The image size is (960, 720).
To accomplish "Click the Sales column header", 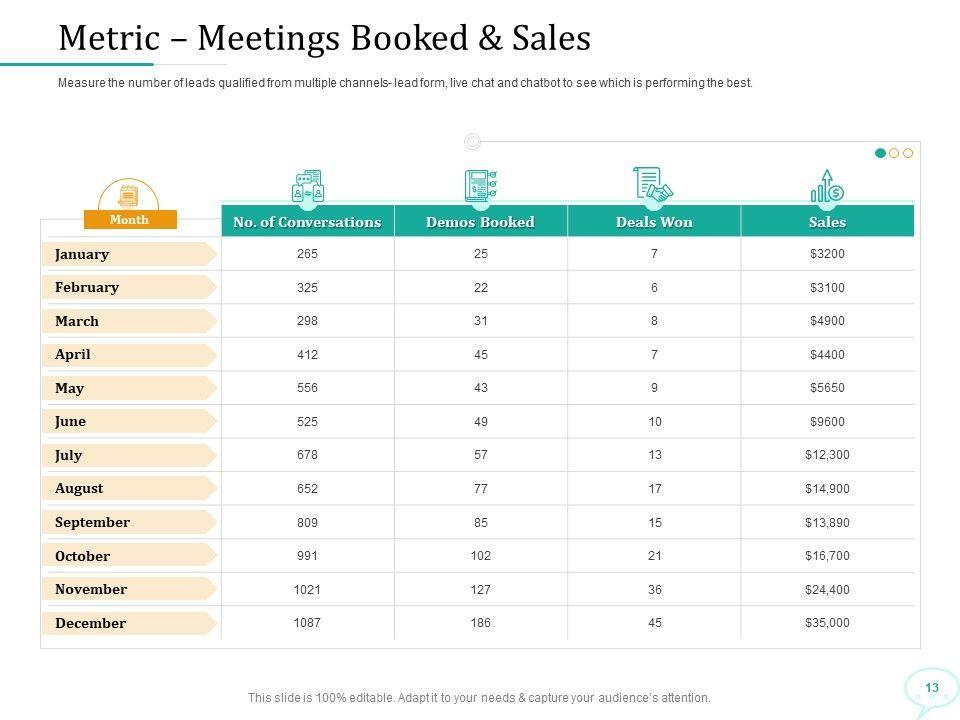I will pyautogui.click(x=827, y=222).
